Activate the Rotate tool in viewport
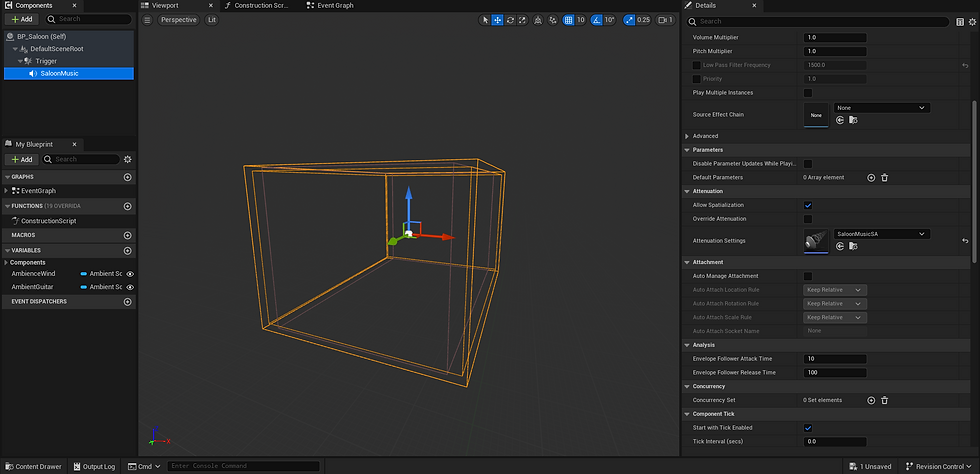Viewport: 980px width, 474px height. point(510,20)
